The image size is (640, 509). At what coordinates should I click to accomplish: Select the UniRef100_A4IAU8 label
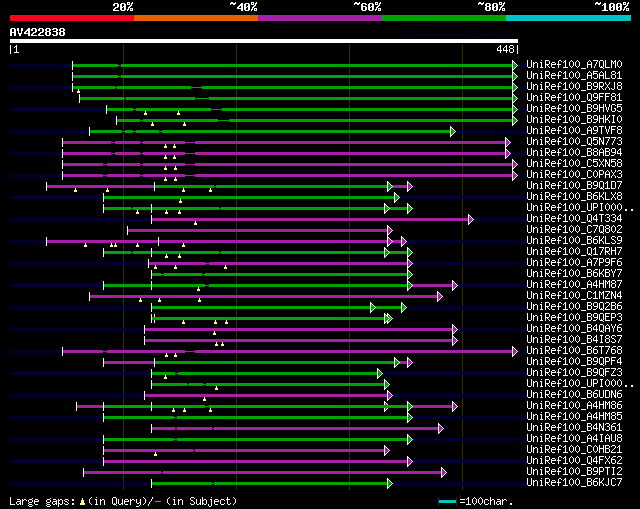click(574, 439)
